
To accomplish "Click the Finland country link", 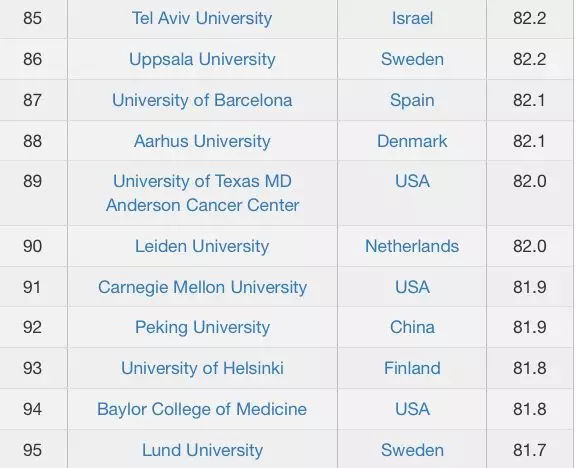I will tap(412, 368).
